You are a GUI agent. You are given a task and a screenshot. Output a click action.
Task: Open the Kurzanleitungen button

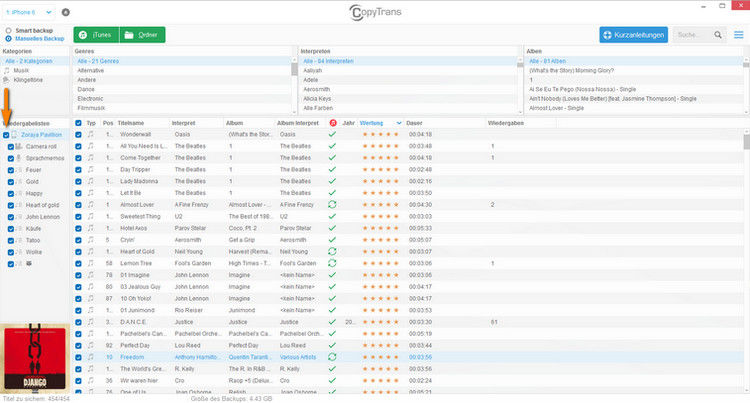(x=633, y=35)
